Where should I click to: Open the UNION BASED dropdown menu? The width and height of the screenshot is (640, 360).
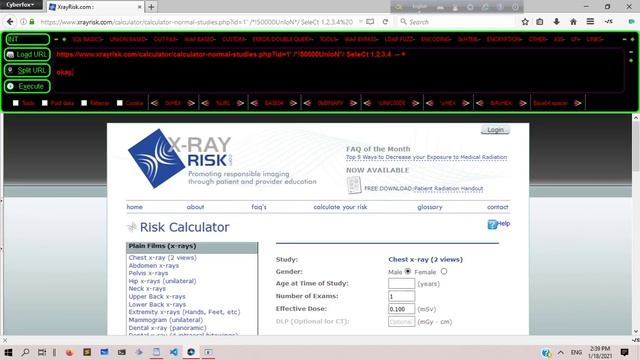coord(129,39)
